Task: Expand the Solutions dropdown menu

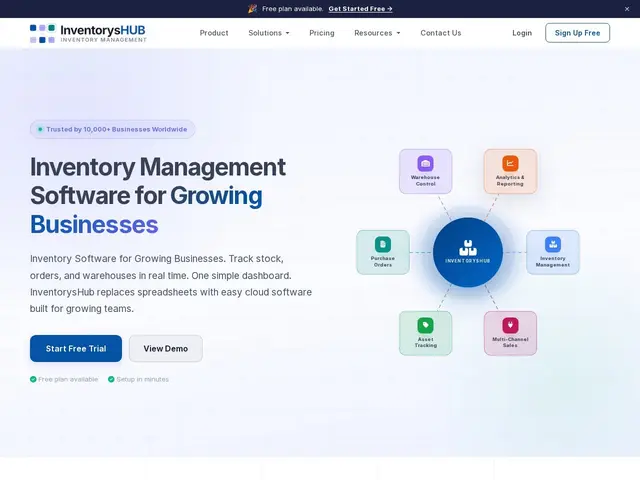Action: (x=269, y=33)
